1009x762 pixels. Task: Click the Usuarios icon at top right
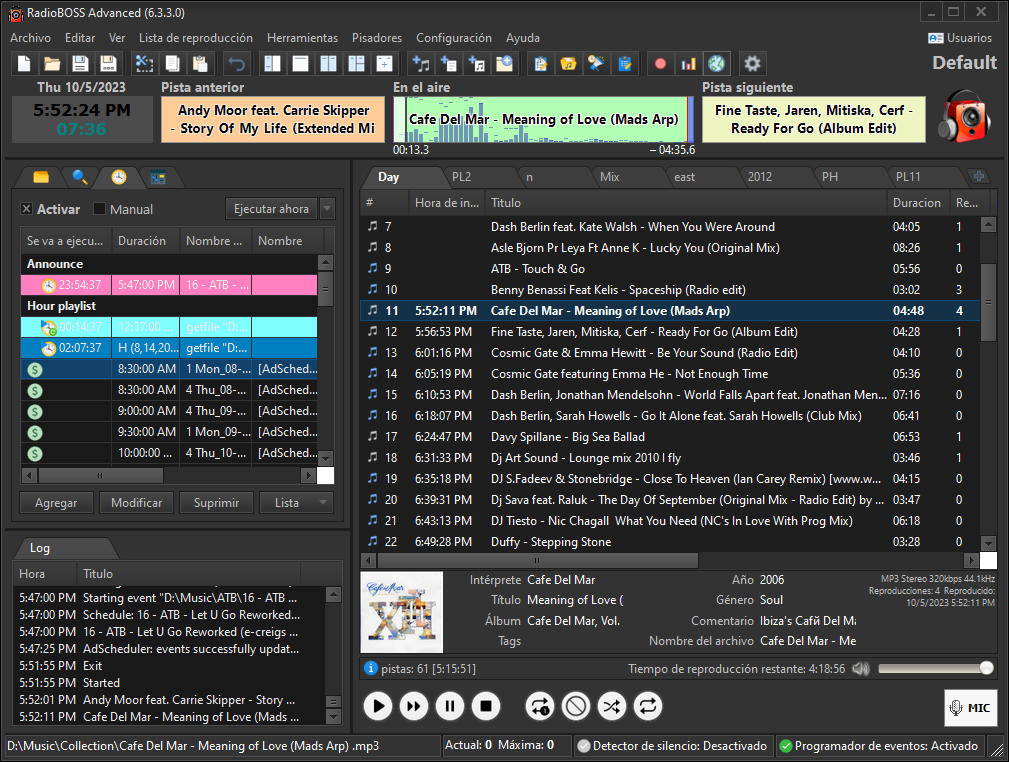[936, 38]
